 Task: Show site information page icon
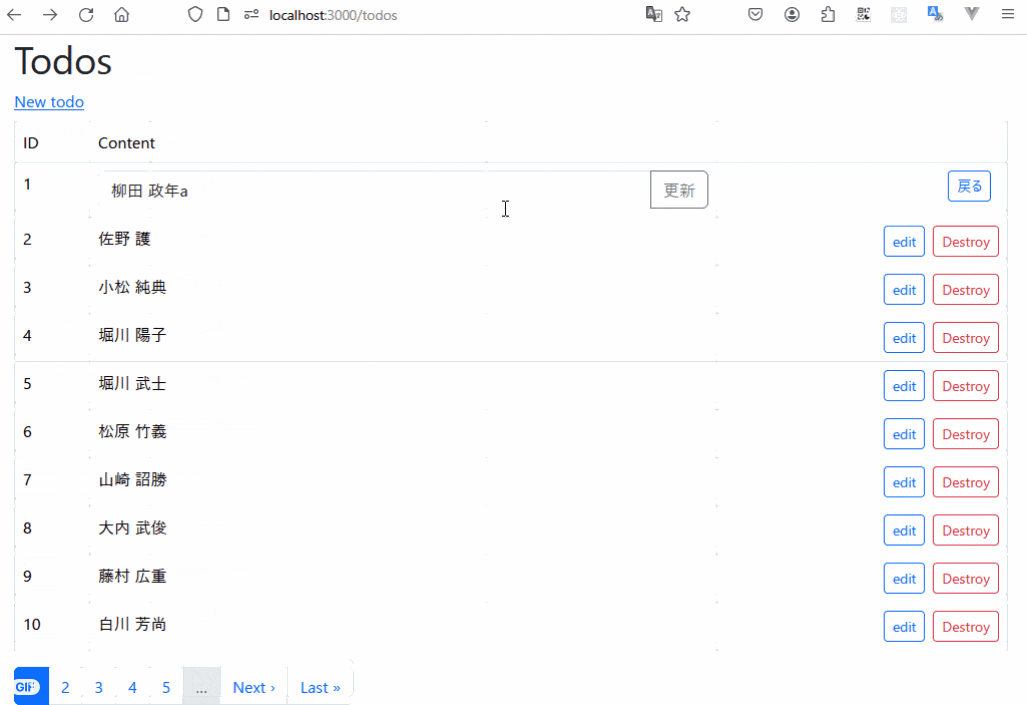point(223,14)
